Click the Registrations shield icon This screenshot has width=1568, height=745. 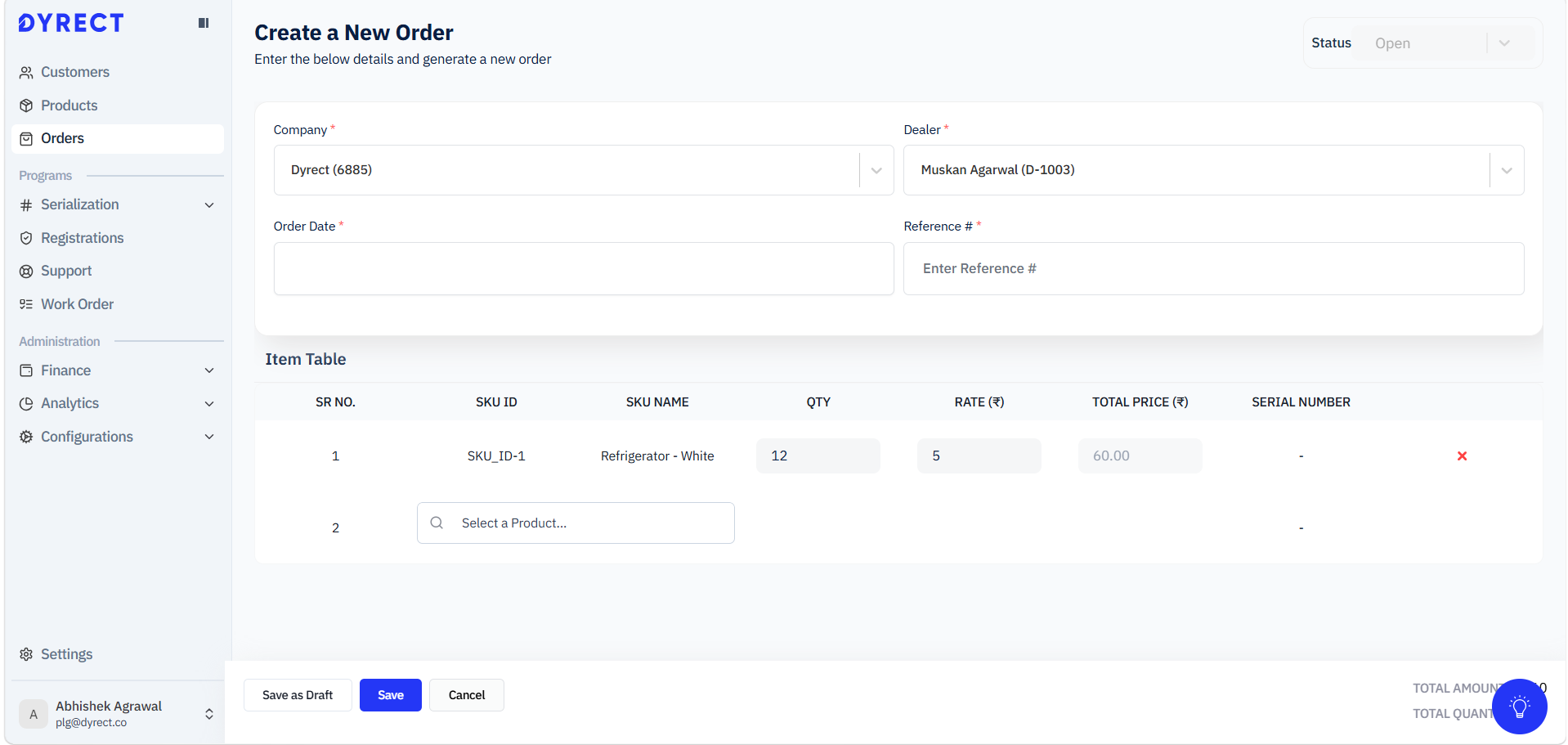[x=26, y=238]
